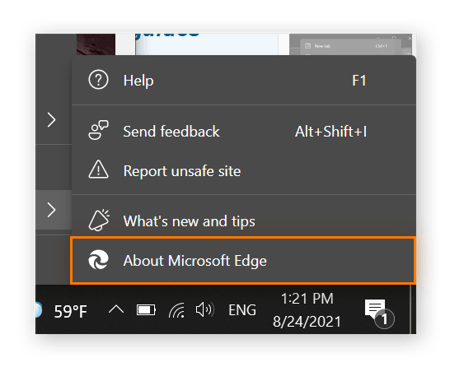Open the 59°F weather widget
This screenshot has width=450, height=367.
click(61, 311)
